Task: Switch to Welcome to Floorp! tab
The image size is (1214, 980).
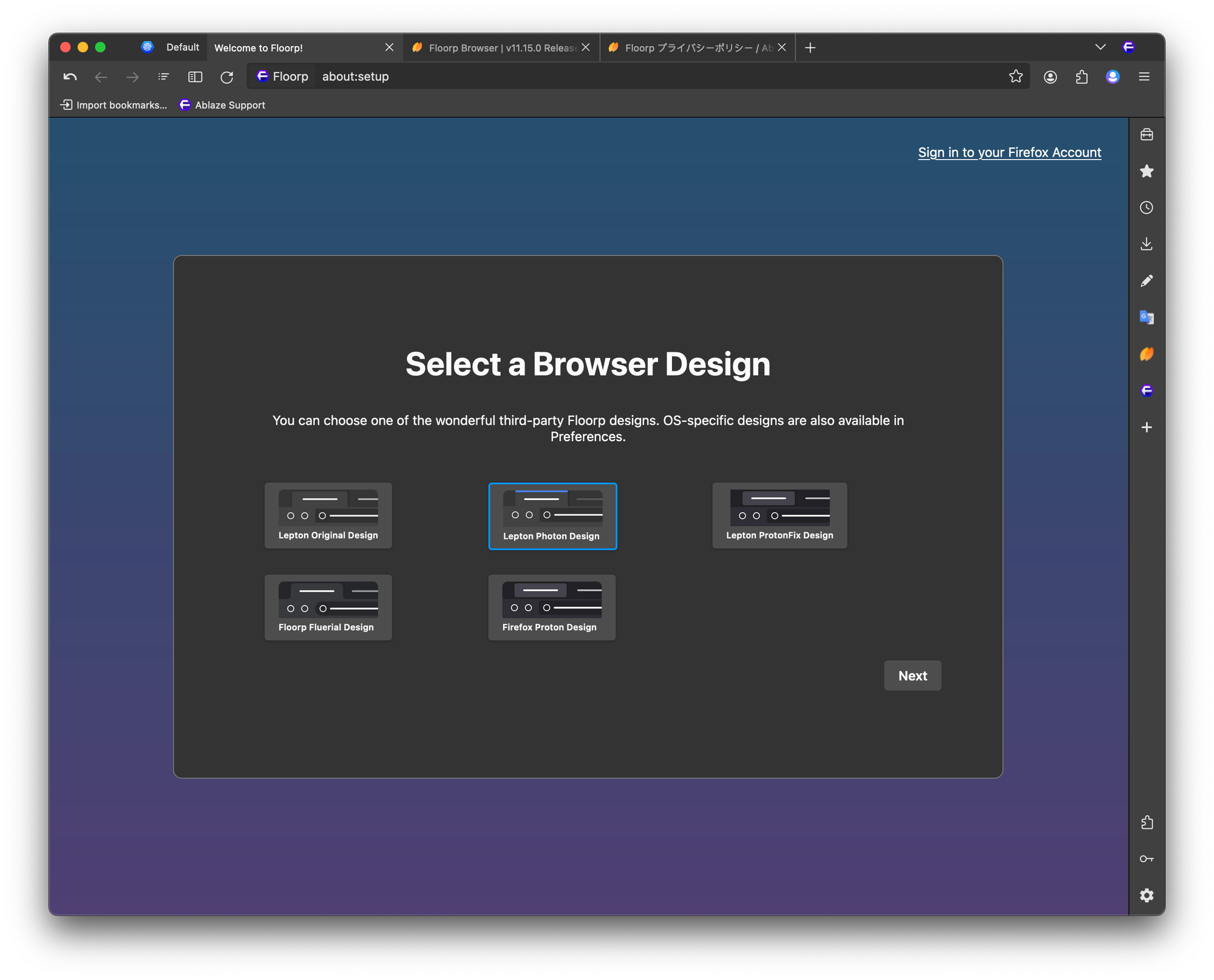Action: [x=305, y=47]
